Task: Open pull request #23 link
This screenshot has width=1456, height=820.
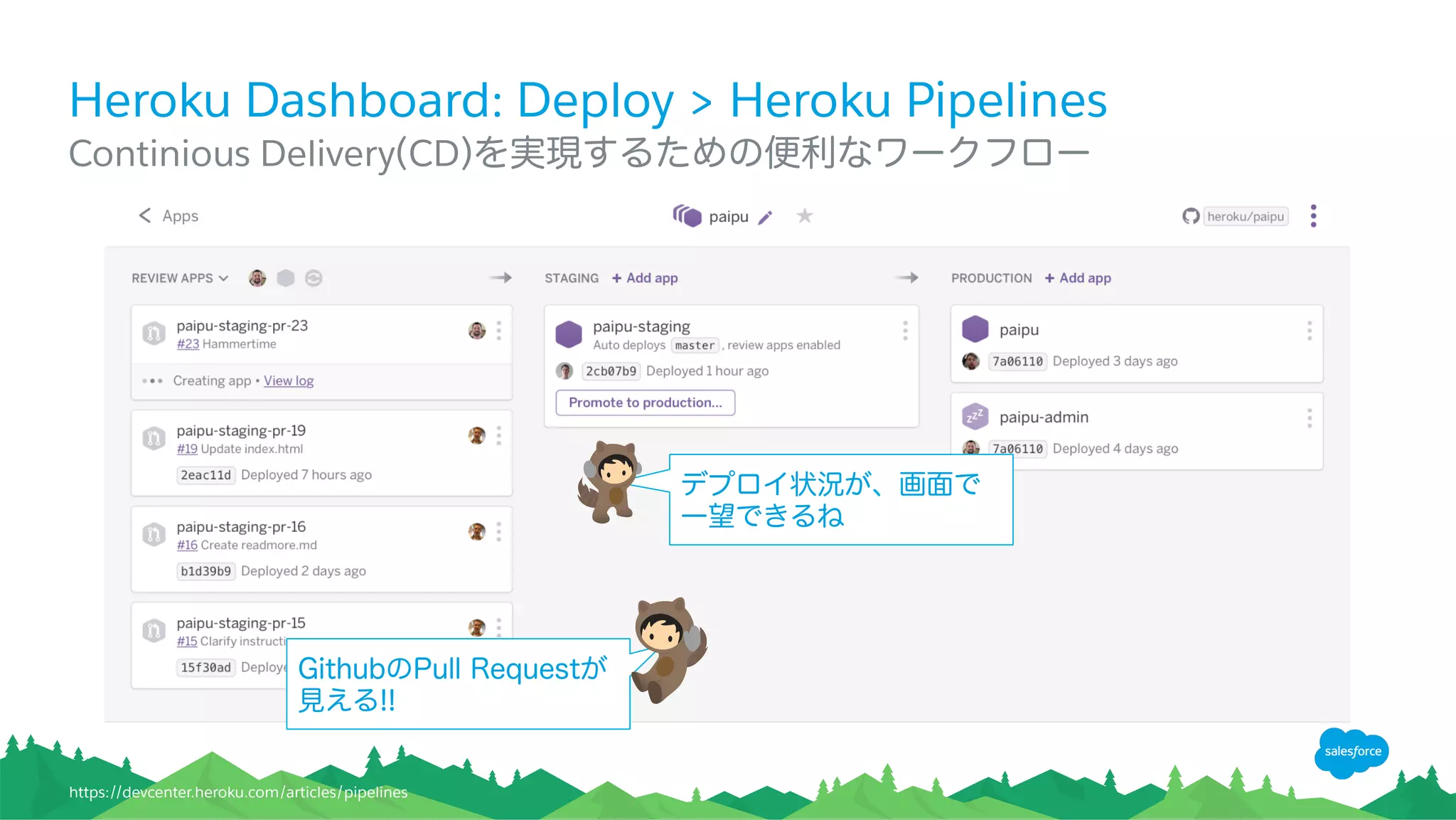Action: coord(188,344)
